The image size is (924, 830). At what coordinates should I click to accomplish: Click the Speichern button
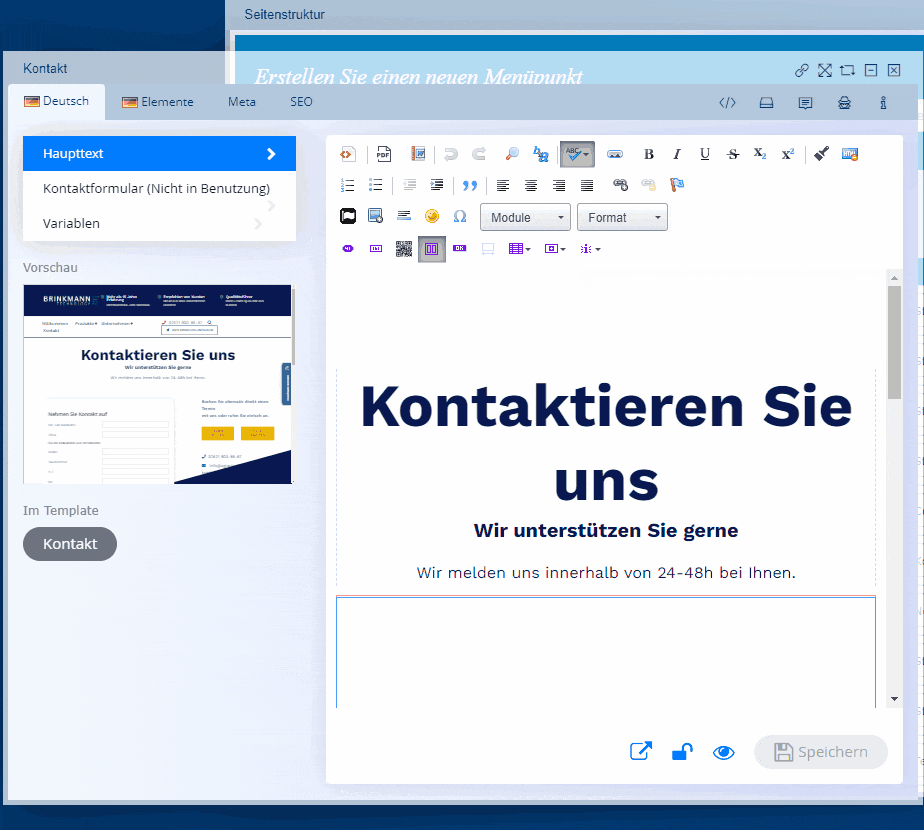coord(820,752)
